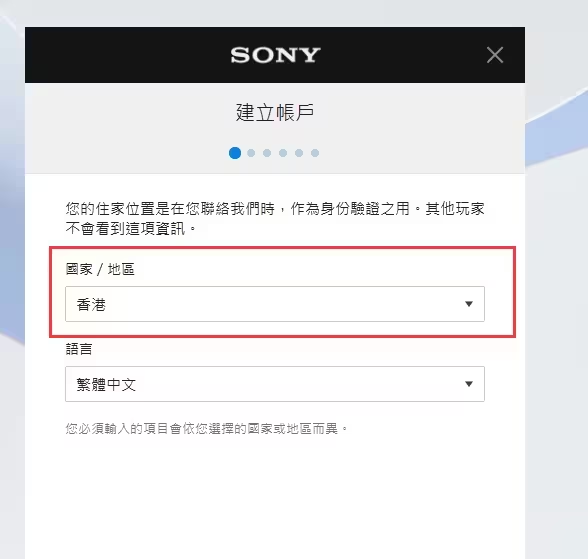The image size is (588, 559).
Task: Close the Sony account creation dialog
Action: (x=495, y=55)
